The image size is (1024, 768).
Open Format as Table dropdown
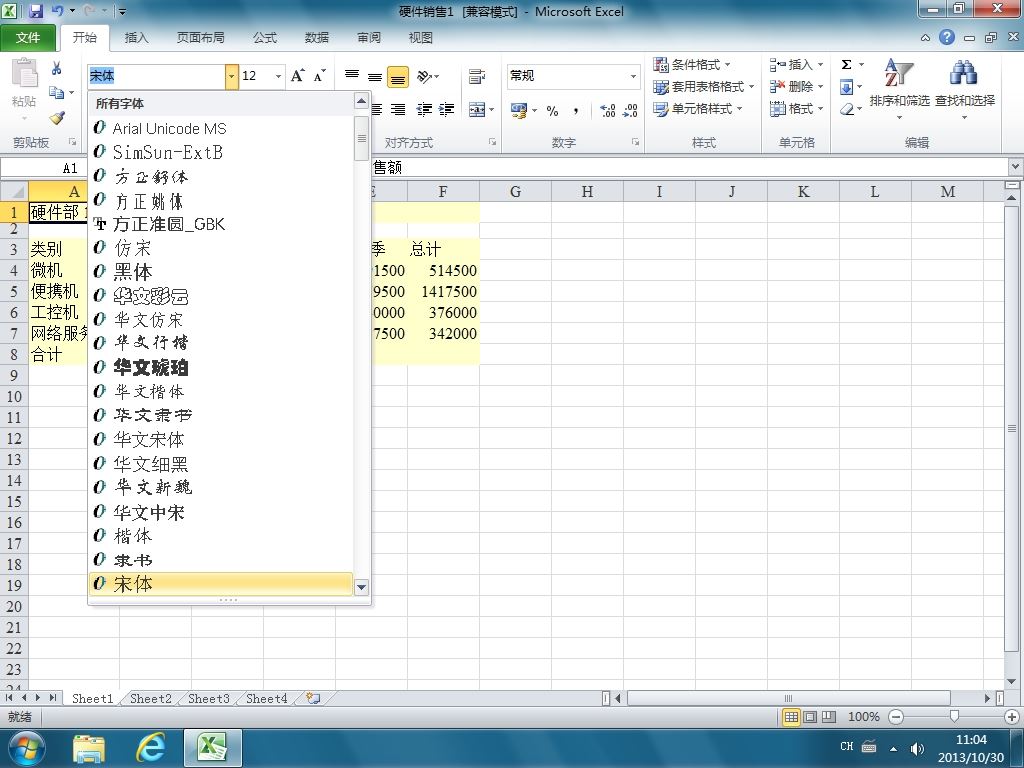click(x=703, y=87)
